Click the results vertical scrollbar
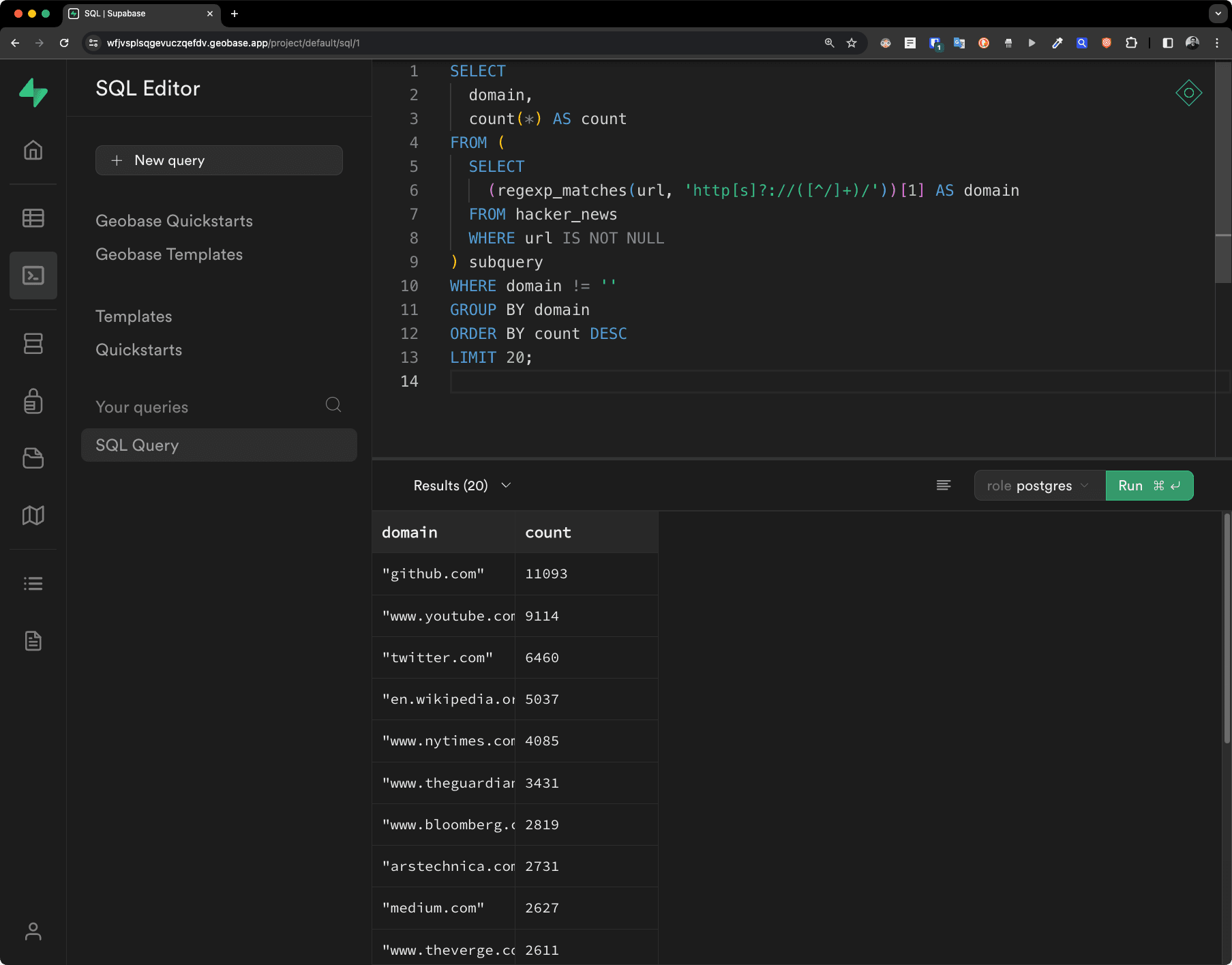 coord(1227,627)
